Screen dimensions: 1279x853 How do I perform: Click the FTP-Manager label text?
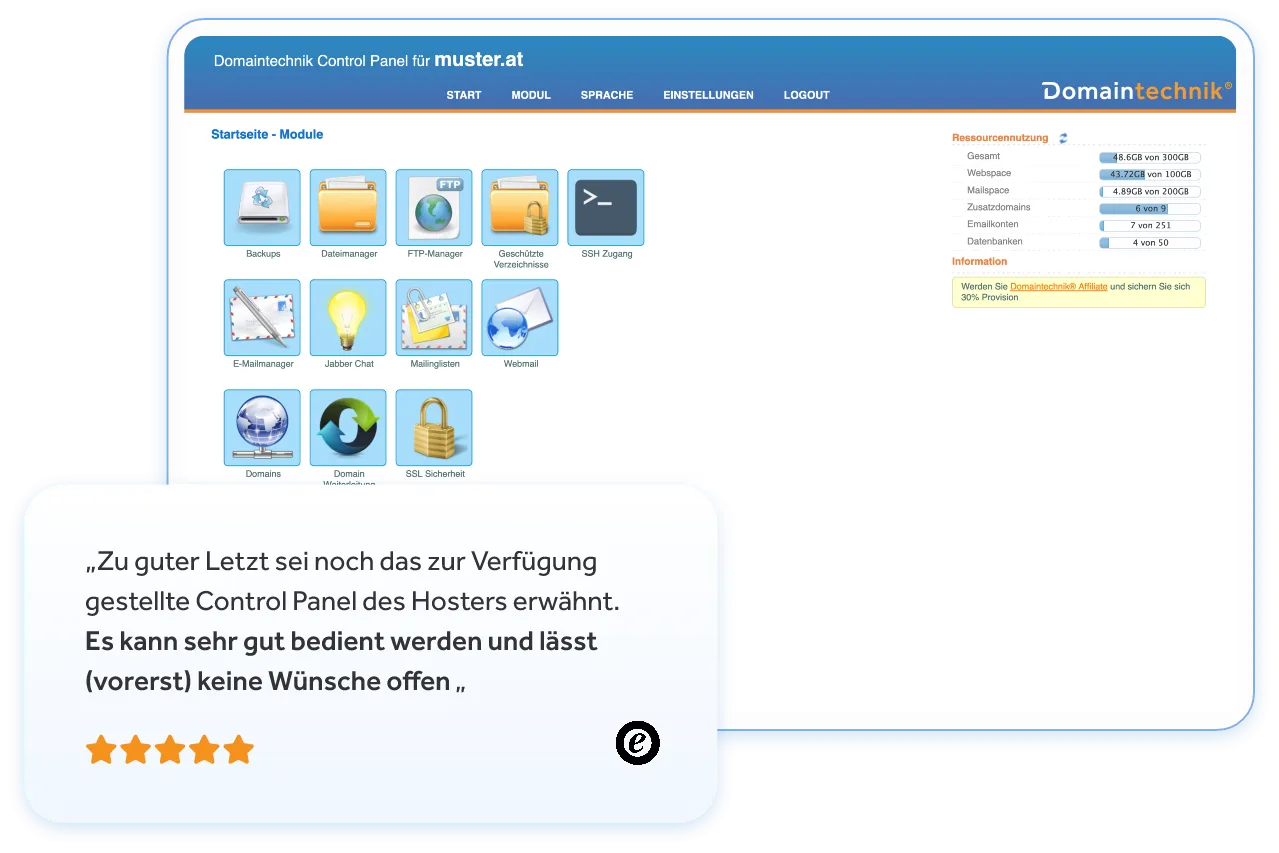(x=435, y=254)
